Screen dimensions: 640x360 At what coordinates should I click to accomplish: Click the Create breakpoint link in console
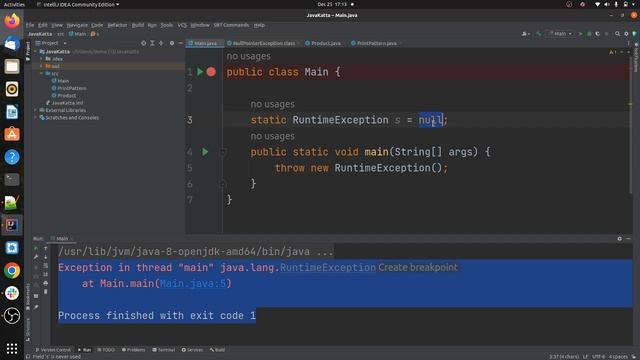coord(418,268)
